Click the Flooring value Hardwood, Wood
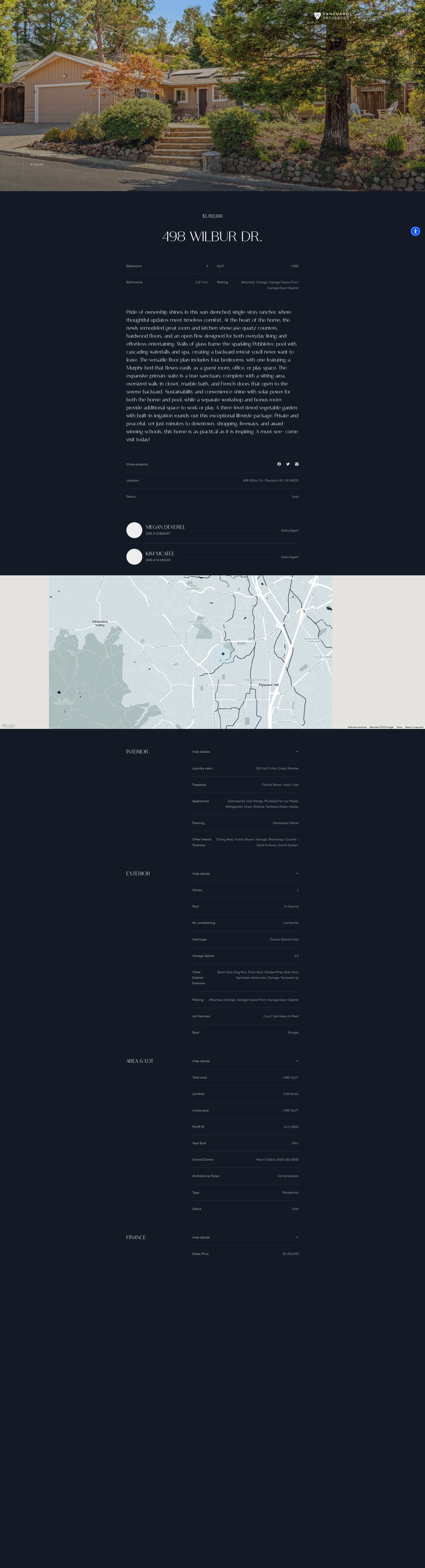Screen dimensions: 425x1568 point(286,823)
